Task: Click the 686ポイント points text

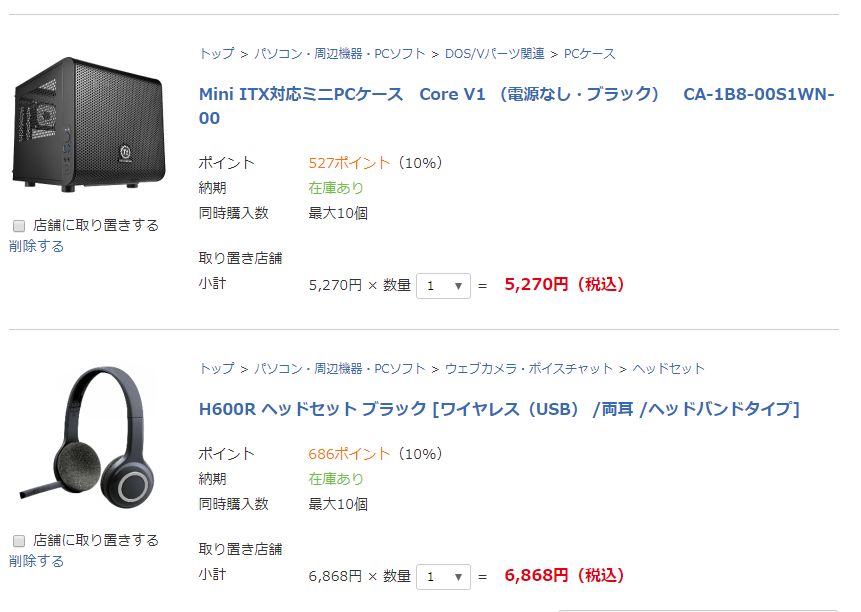Action: [349, 454]
